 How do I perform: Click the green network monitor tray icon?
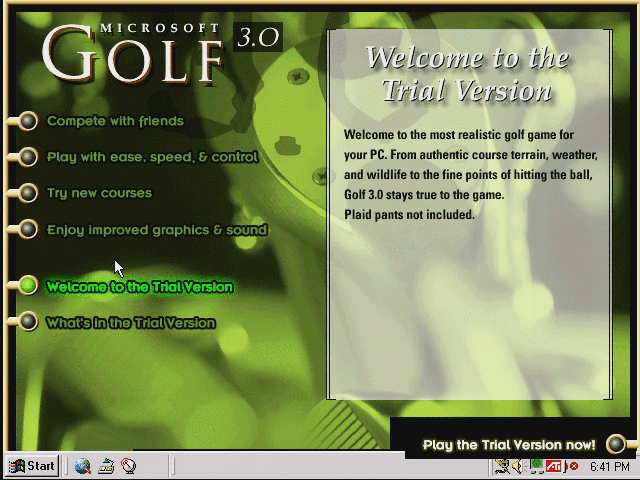click(x=537, y=466)
